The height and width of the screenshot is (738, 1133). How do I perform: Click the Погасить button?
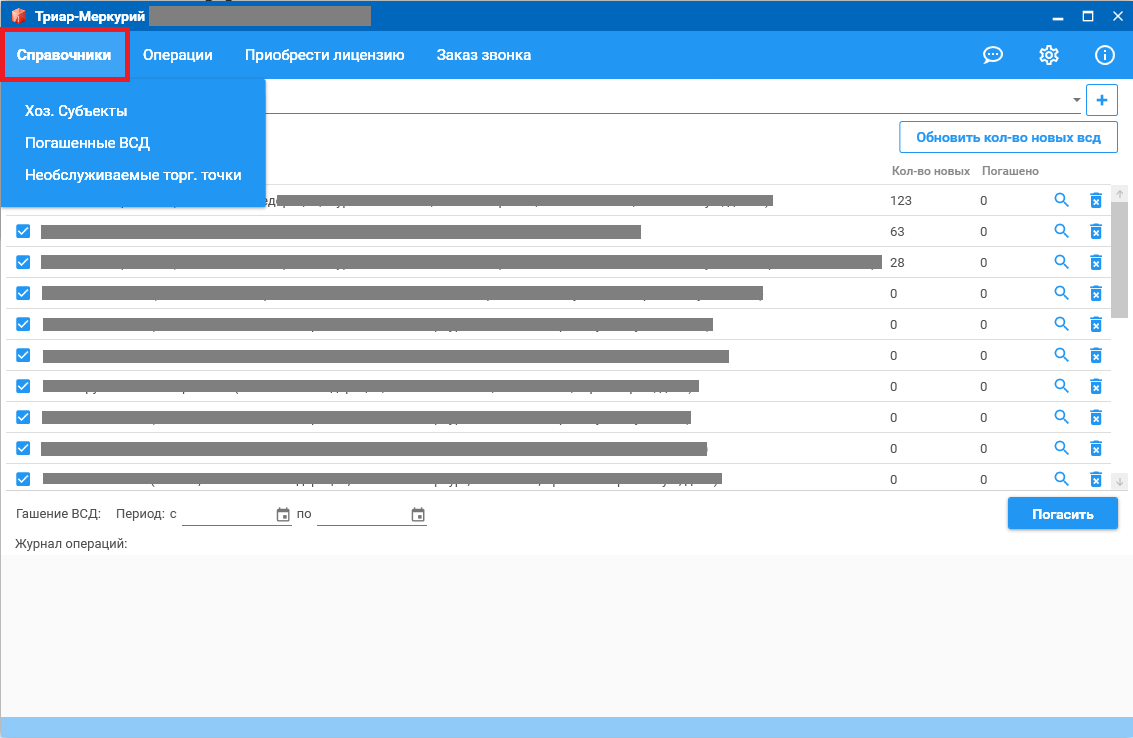pyautogui.click(x=1062, y=514)
